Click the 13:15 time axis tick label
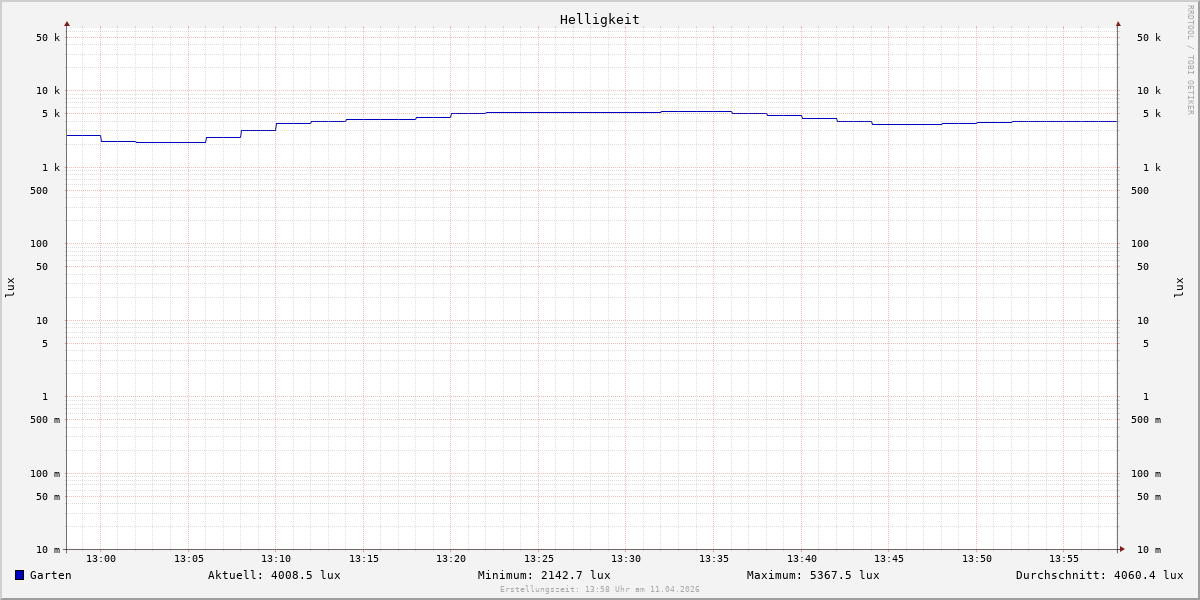This screenshot has height=600, width=1200. tap(364, 559)
